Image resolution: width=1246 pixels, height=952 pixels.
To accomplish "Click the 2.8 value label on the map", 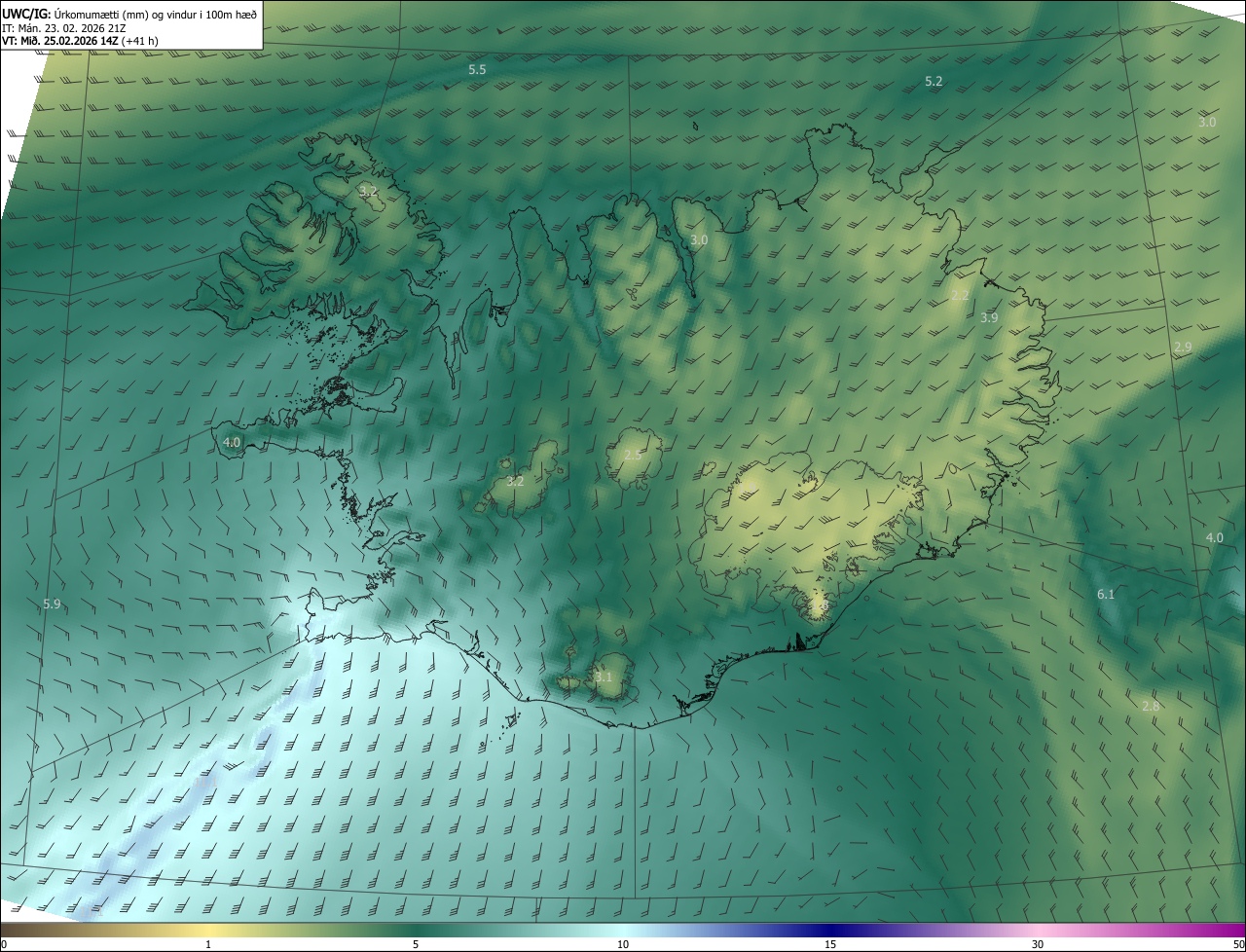I will tap(1151, 706).
